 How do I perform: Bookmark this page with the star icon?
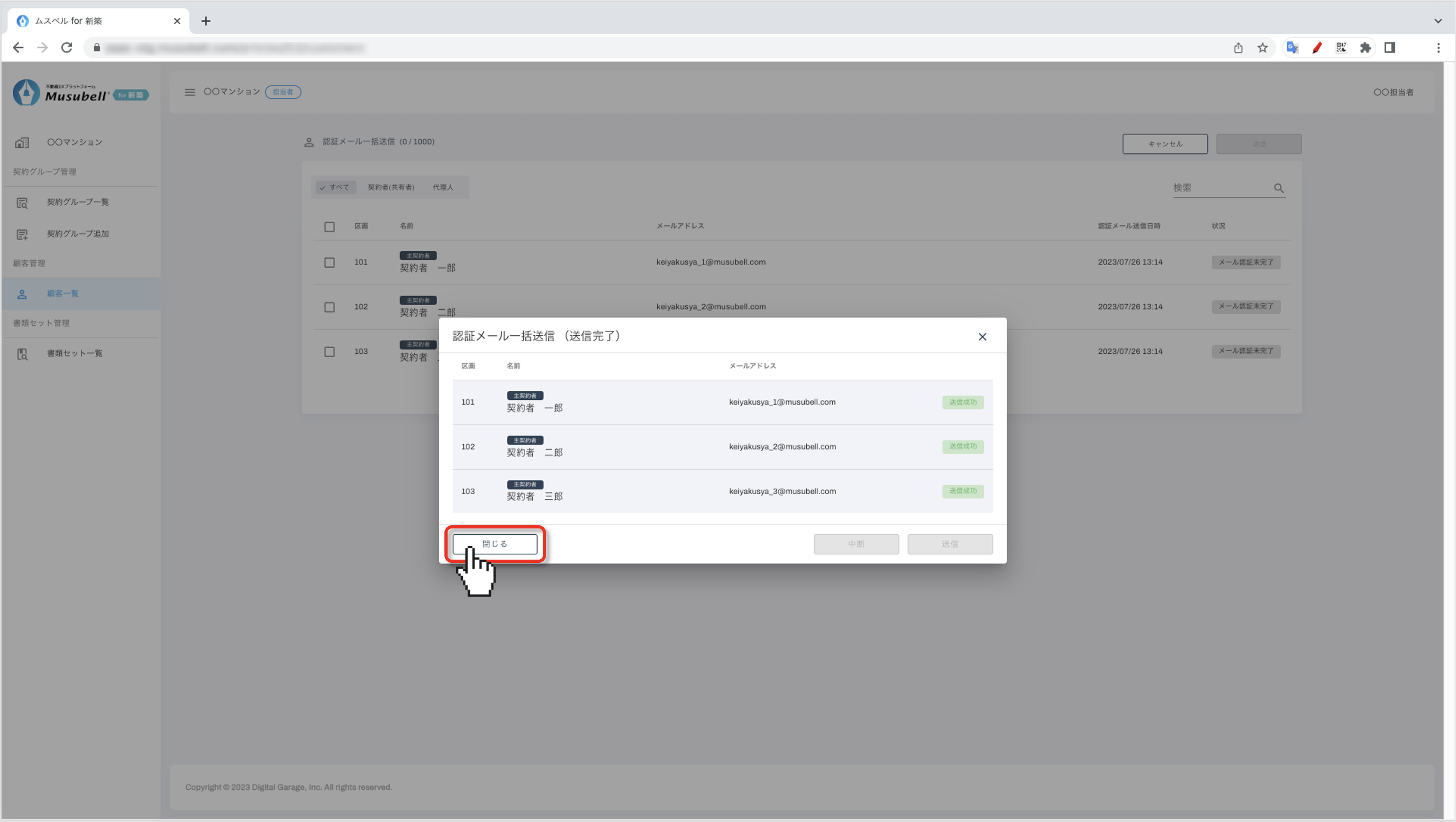(1262, 48)
